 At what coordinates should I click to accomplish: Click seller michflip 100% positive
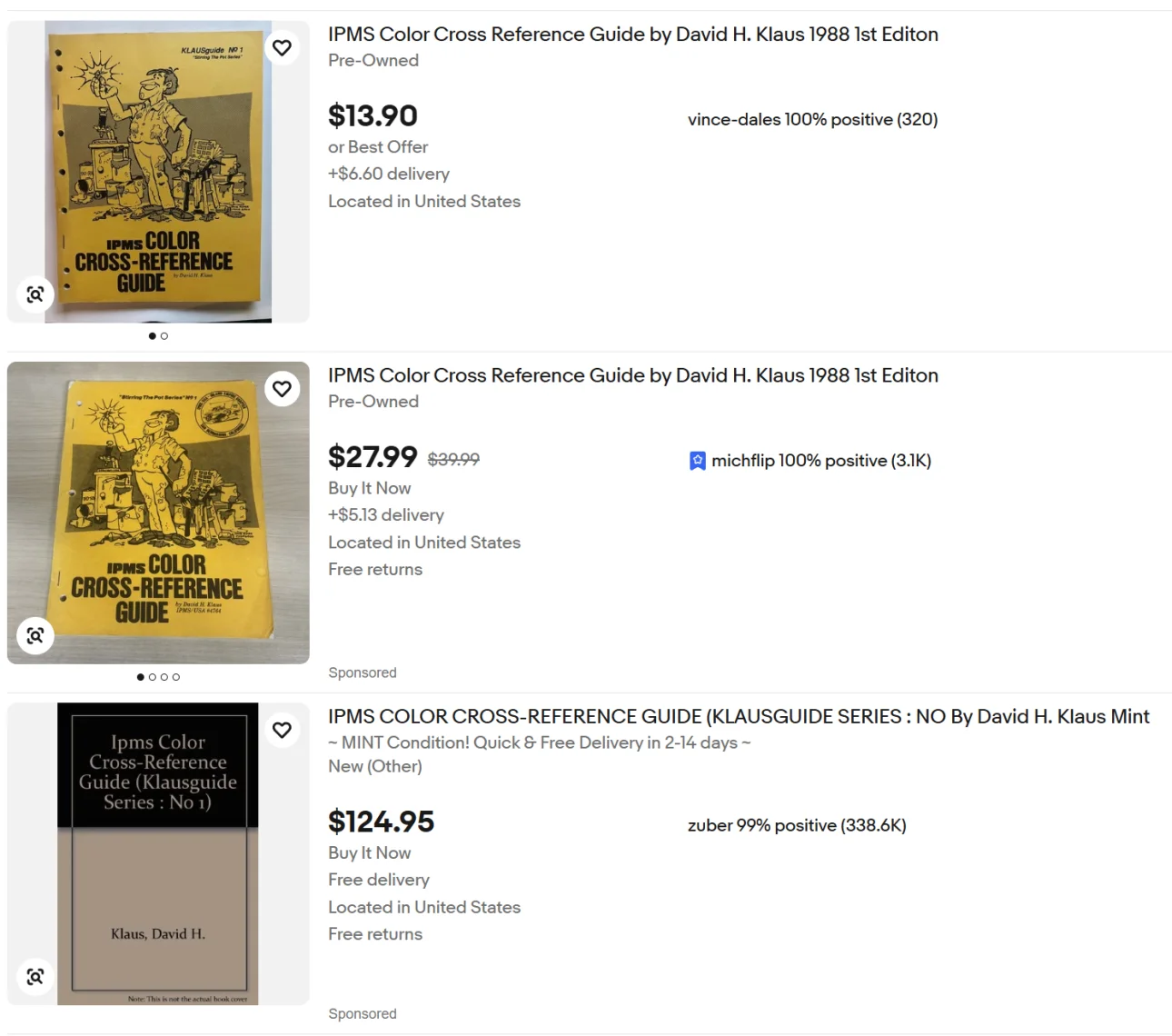tap(821, 461)
